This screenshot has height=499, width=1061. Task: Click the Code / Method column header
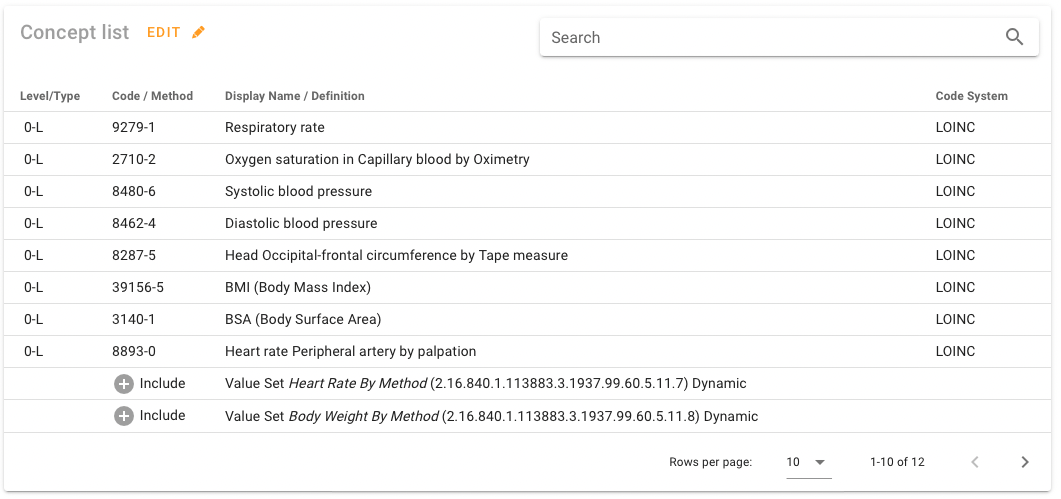152,96
